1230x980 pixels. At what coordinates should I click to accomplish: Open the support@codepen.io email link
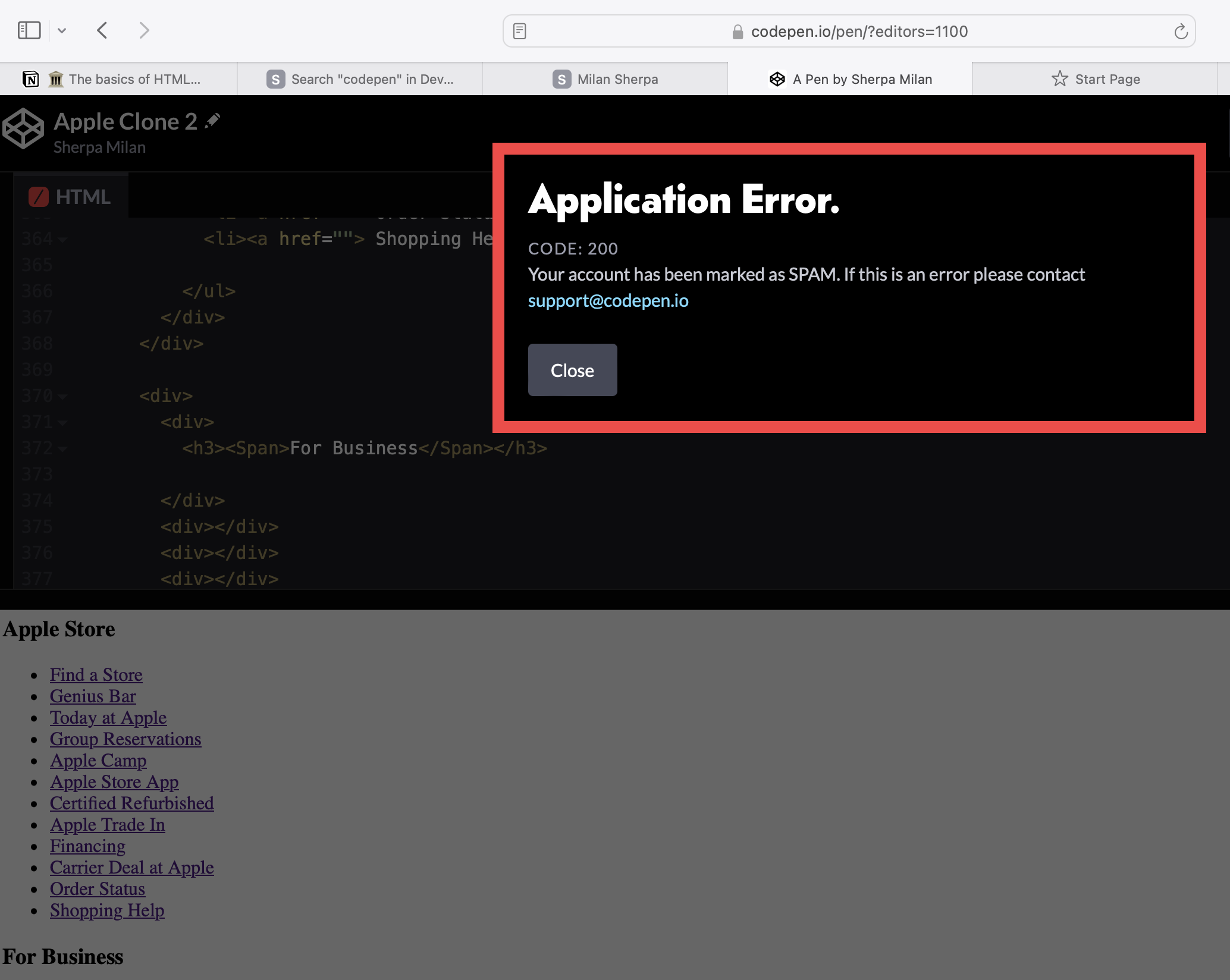coord(607,300)
